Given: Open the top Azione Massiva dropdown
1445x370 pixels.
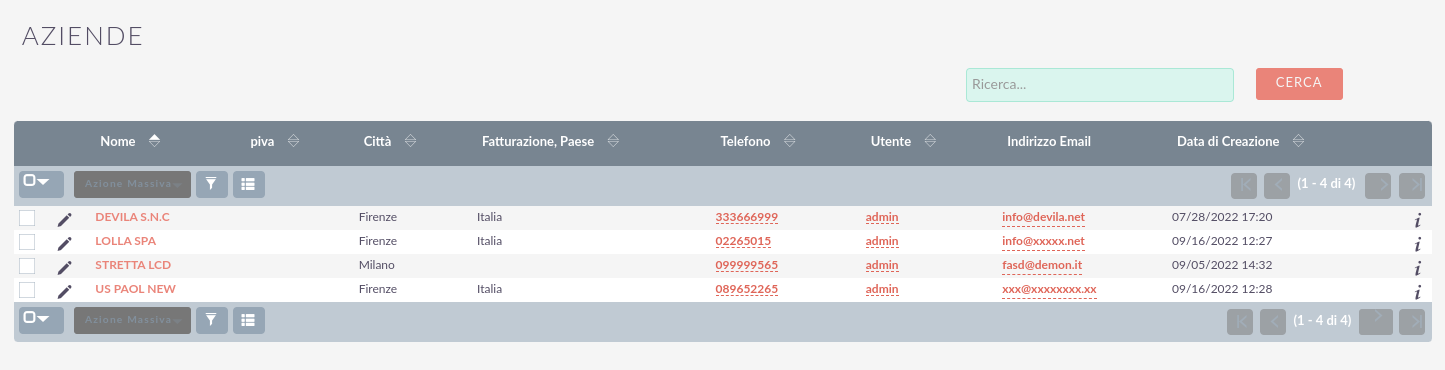Looking at the screenshot, I should pyautogui.click(x=132, y=184).
